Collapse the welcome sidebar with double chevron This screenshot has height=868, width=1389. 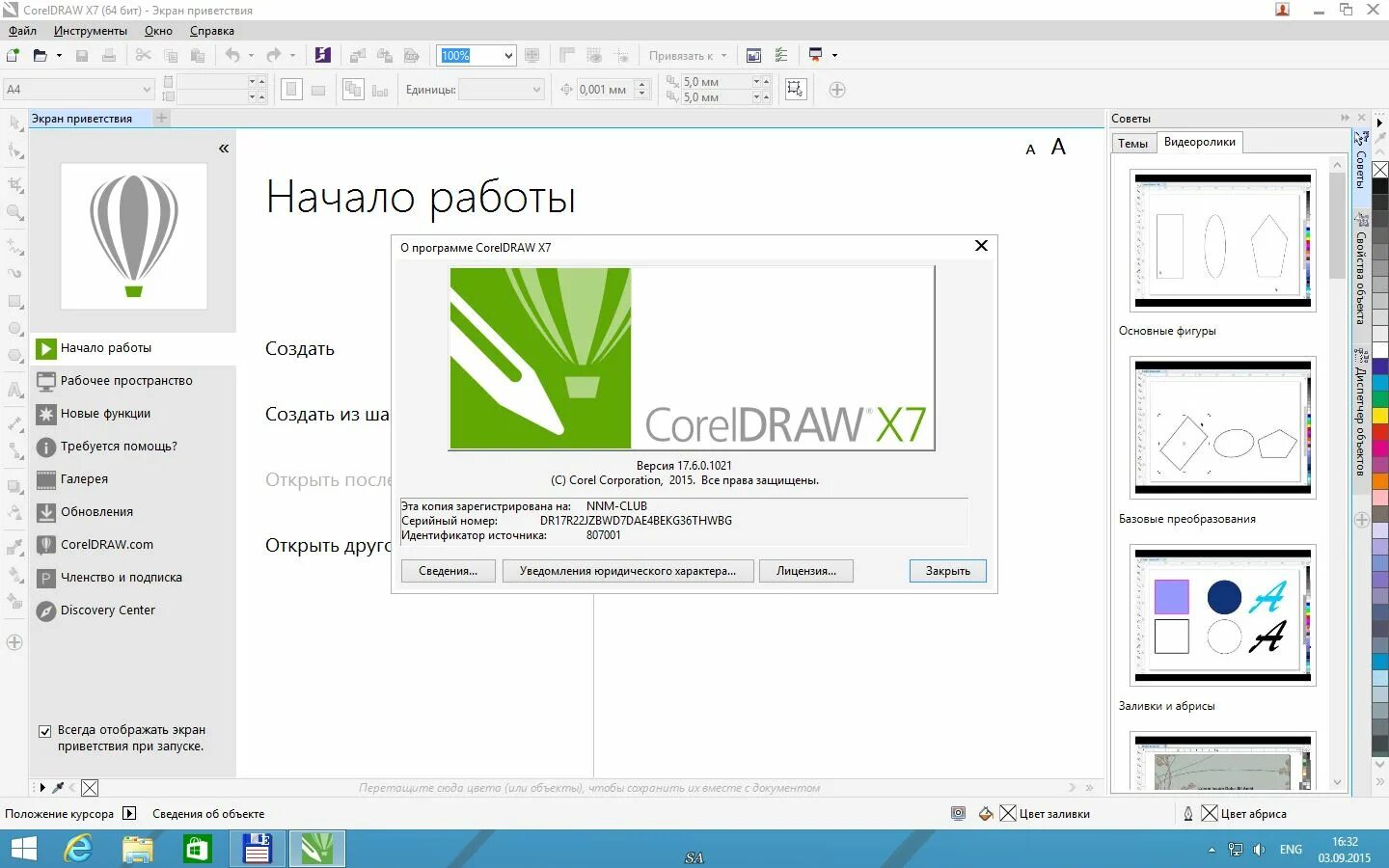[224, 149]
